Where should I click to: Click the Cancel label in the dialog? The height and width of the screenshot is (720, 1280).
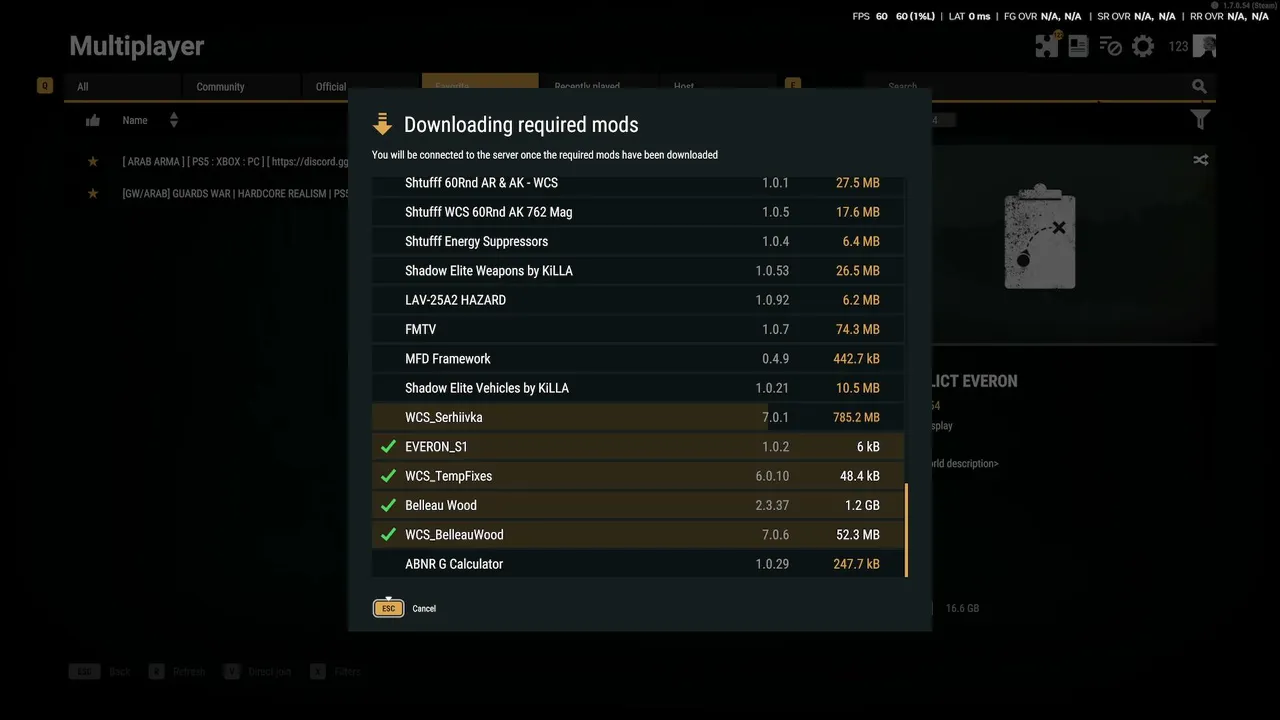point(424,609)
